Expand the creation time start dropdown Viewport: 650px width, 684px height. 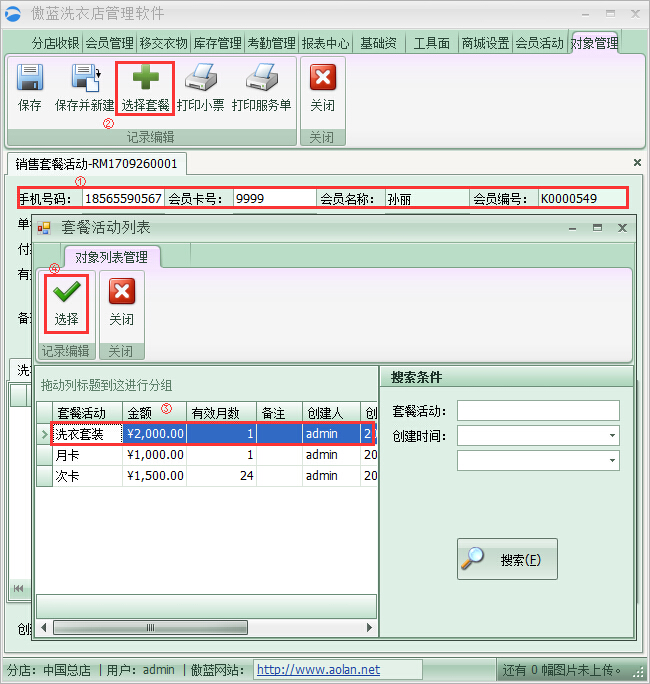pos(610,436)
